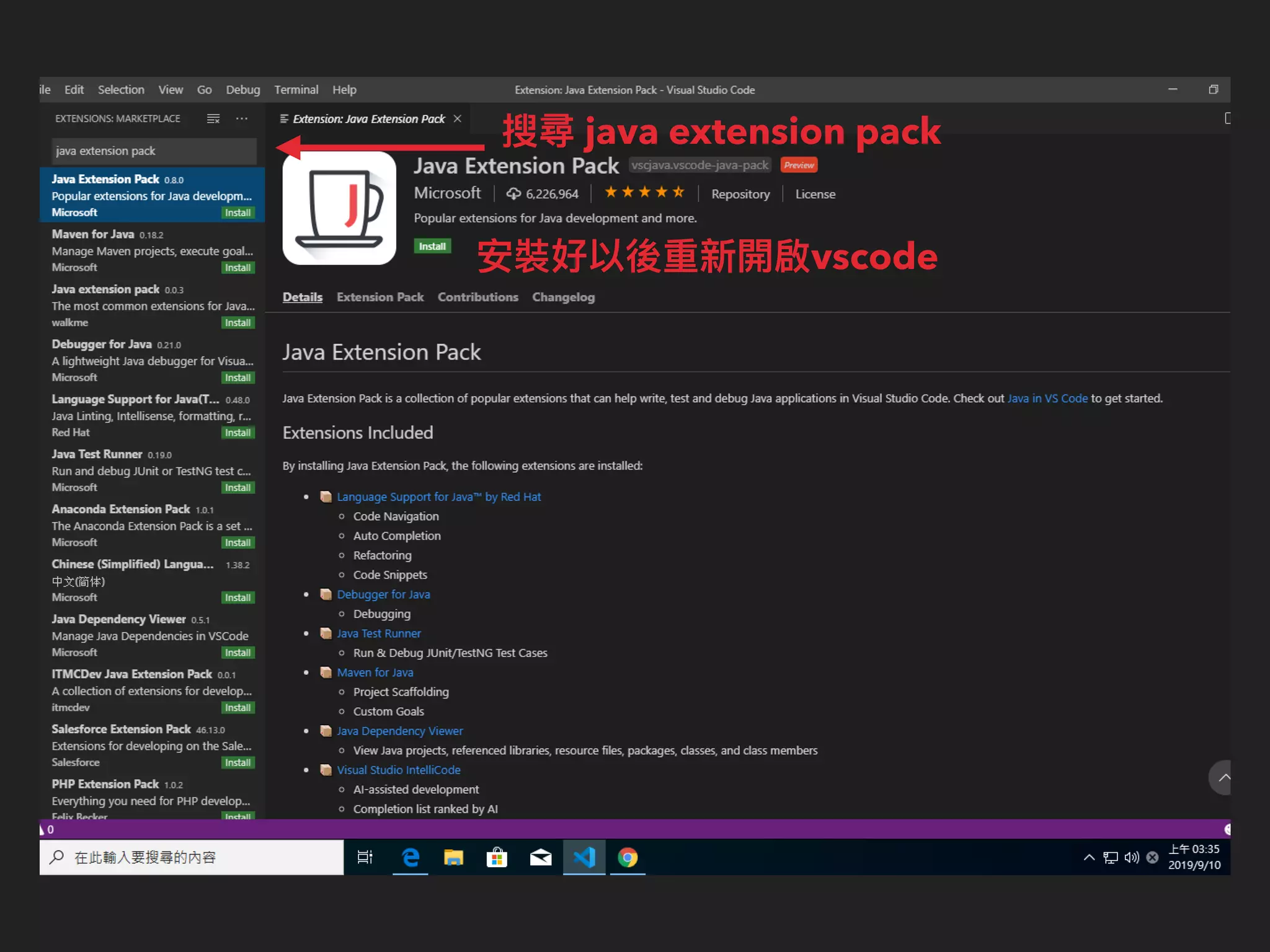The image size is (1270, 952).
Task: Open the License link
Action: pos(815,194)
